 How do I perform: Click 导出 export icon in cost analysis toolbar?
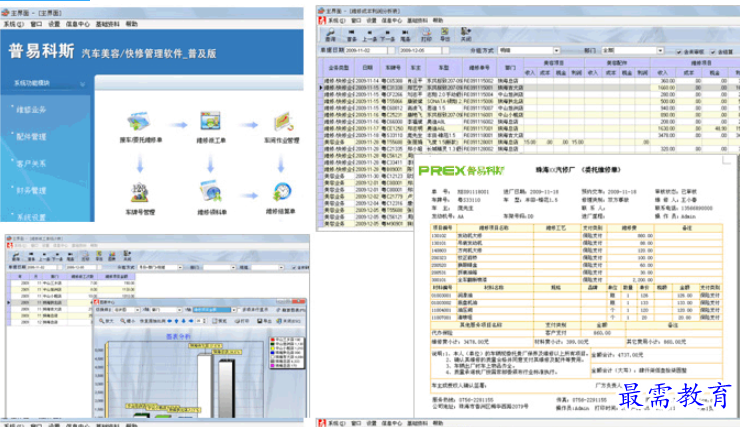pos(445,34)
